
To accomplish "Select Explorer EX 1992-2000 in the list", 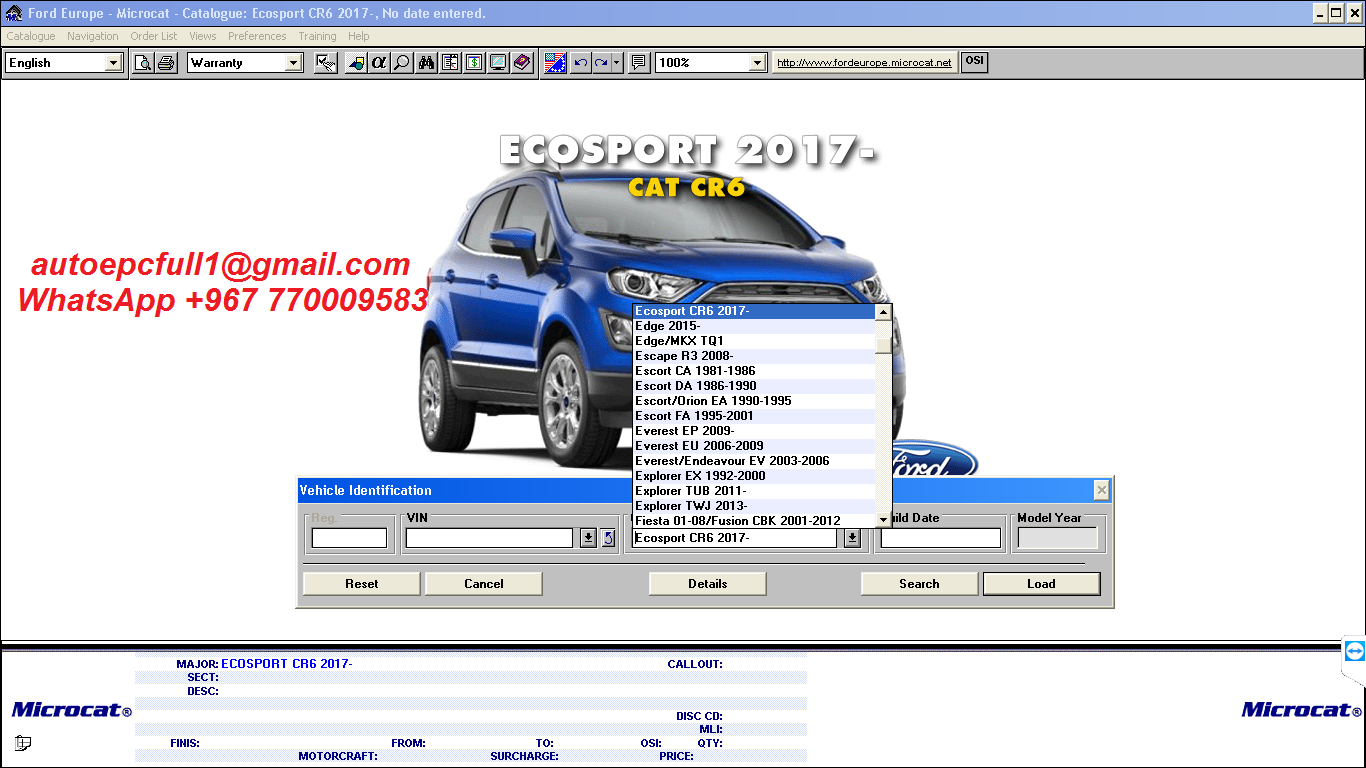I will click(754, 476).
